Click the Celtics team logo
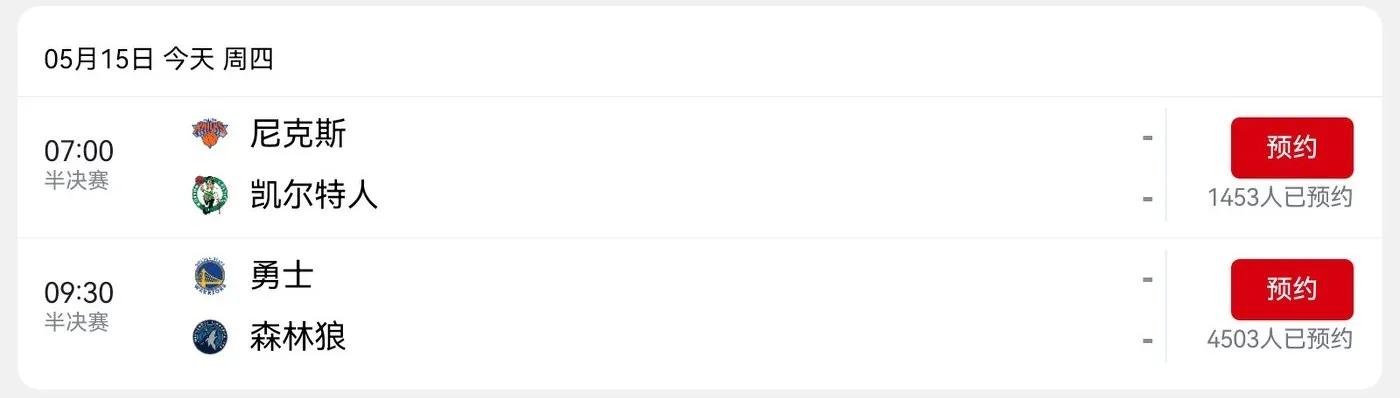The image size is (1400, 398). [x=210, y=195]
